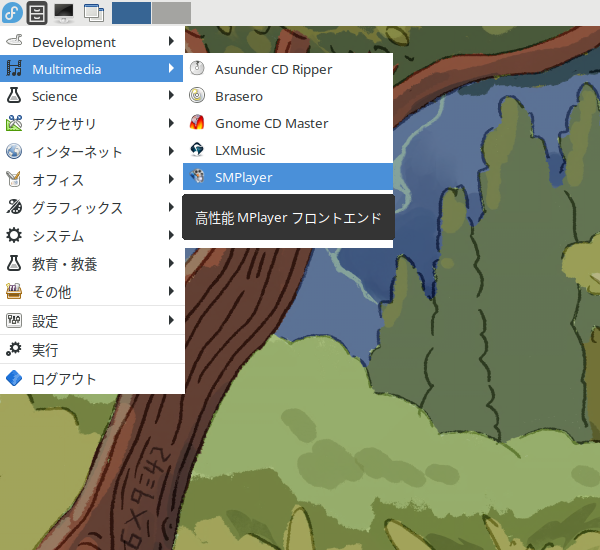Click the iconify all windows icon
This screenshot has width=600, height=550.
(x=94, y=13)
